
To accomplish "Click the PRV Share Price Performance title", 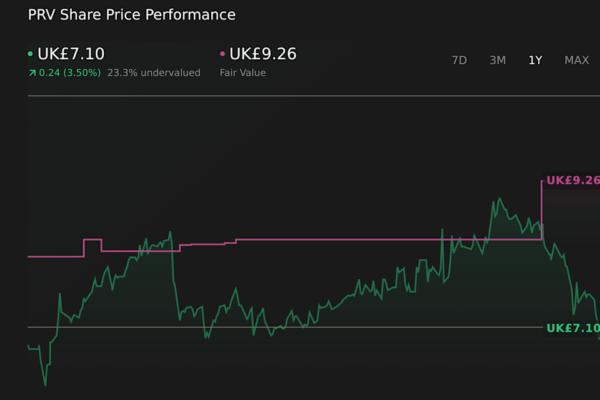I will pos(131,15).
